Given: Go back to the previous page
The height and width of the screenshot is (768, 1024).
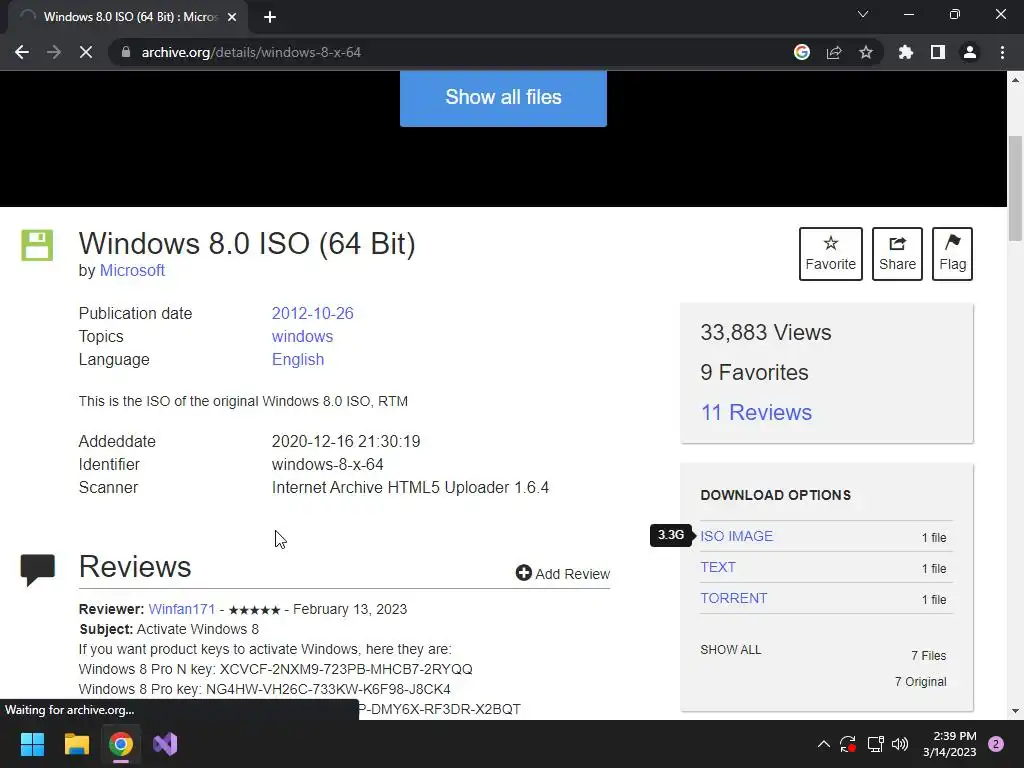Looking at the screenshot, I should [22, 52].
